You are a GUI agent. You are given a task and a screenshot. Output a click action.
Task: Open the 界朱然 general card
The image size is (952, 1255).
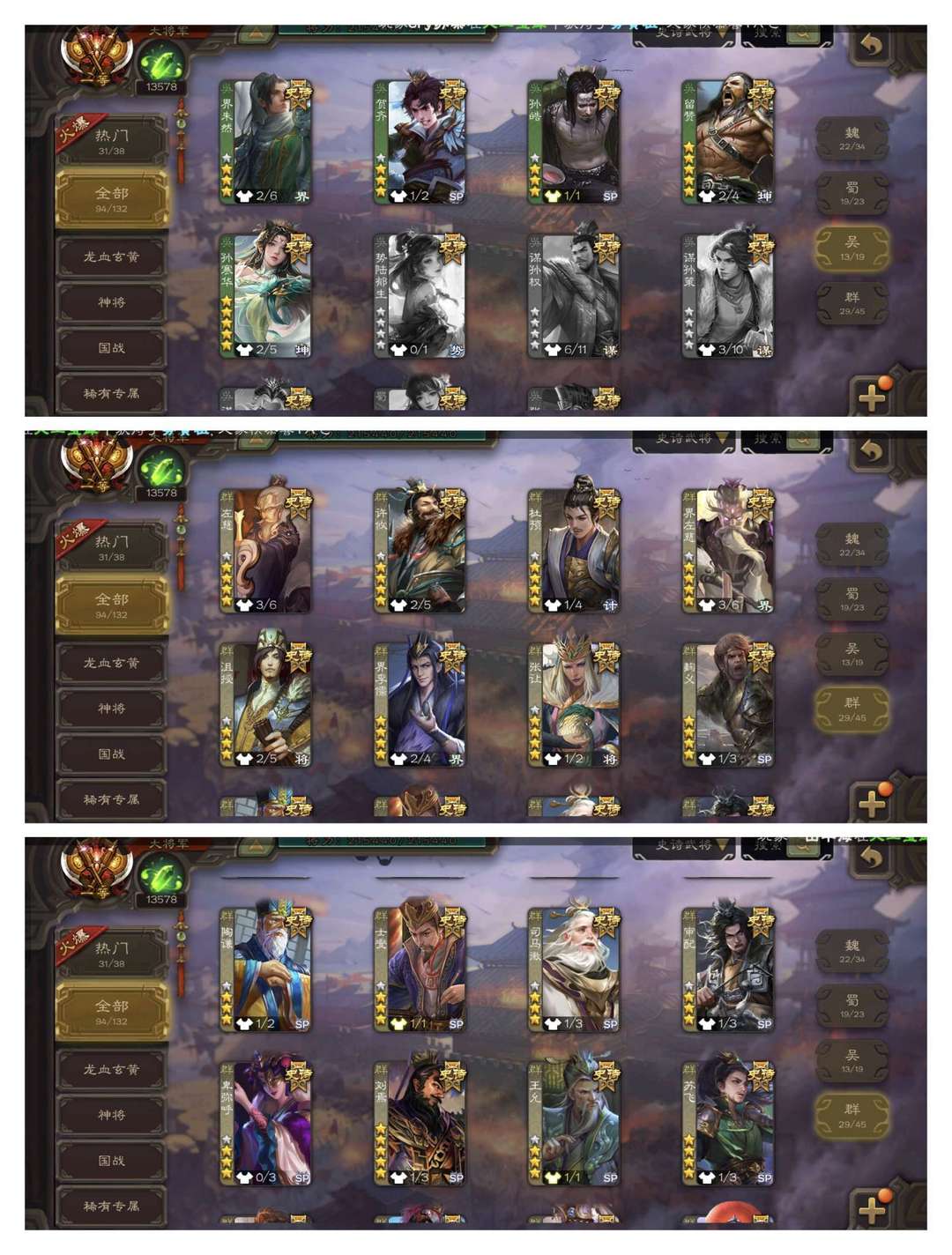point(265,141)
